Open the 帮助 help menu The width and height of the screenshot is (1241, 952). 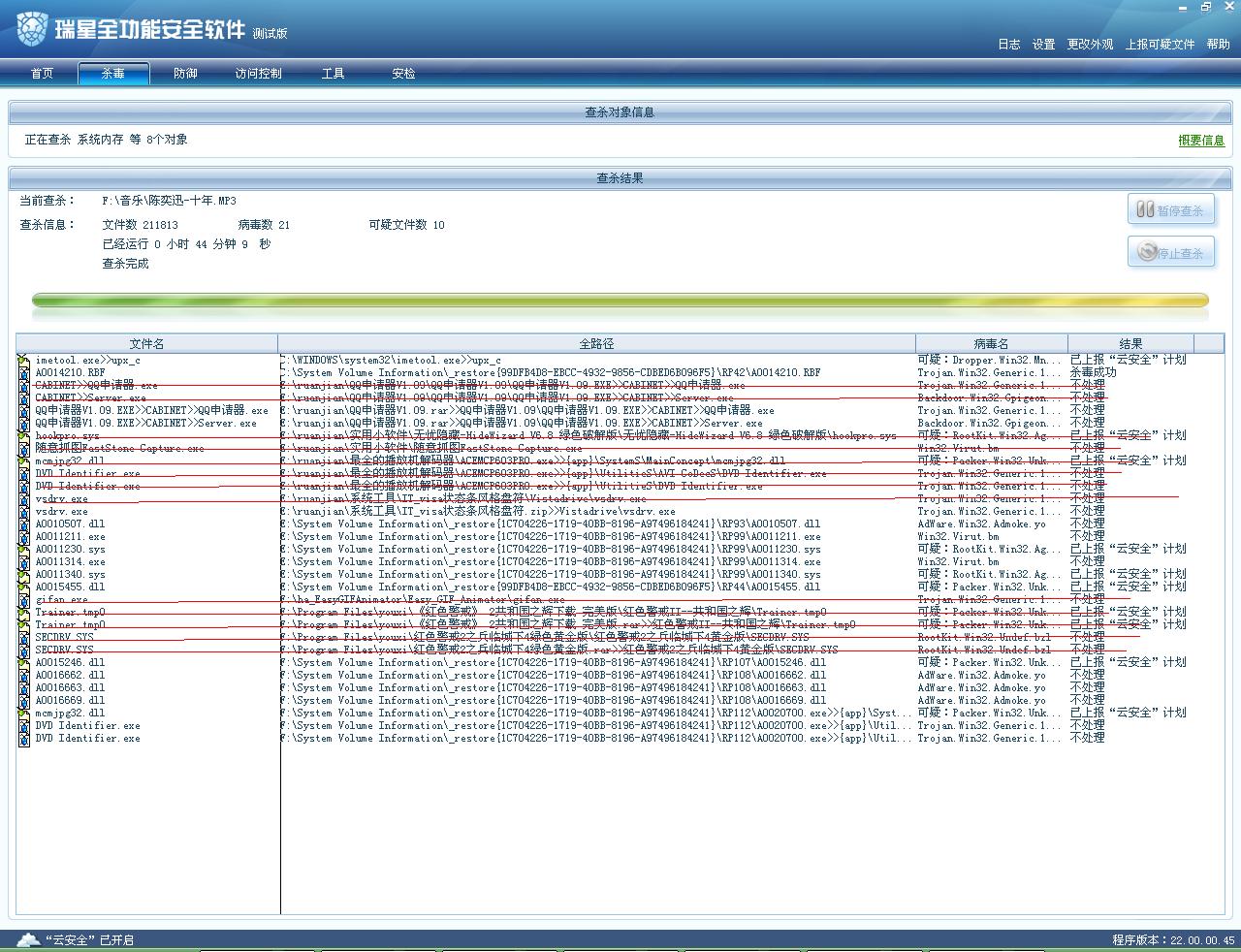tap(1218, 45)
